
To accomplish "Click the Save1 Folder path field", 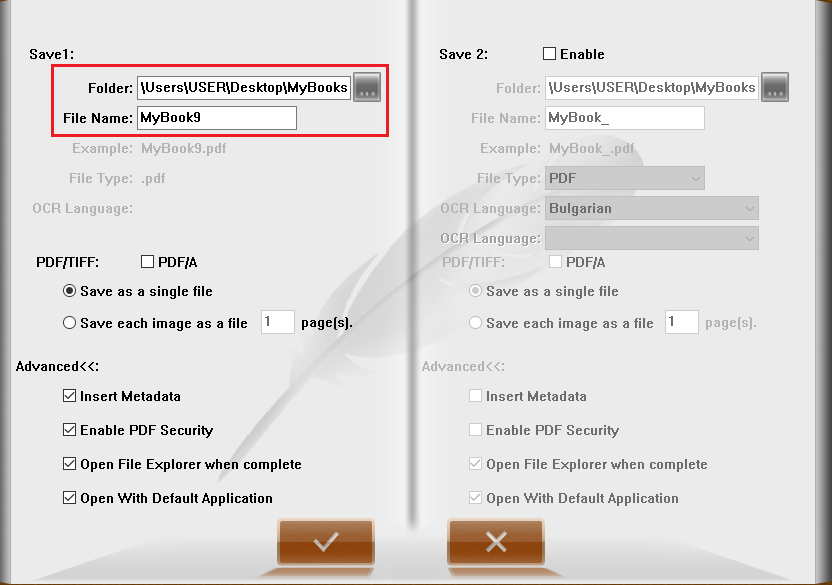I will [243, 87].
